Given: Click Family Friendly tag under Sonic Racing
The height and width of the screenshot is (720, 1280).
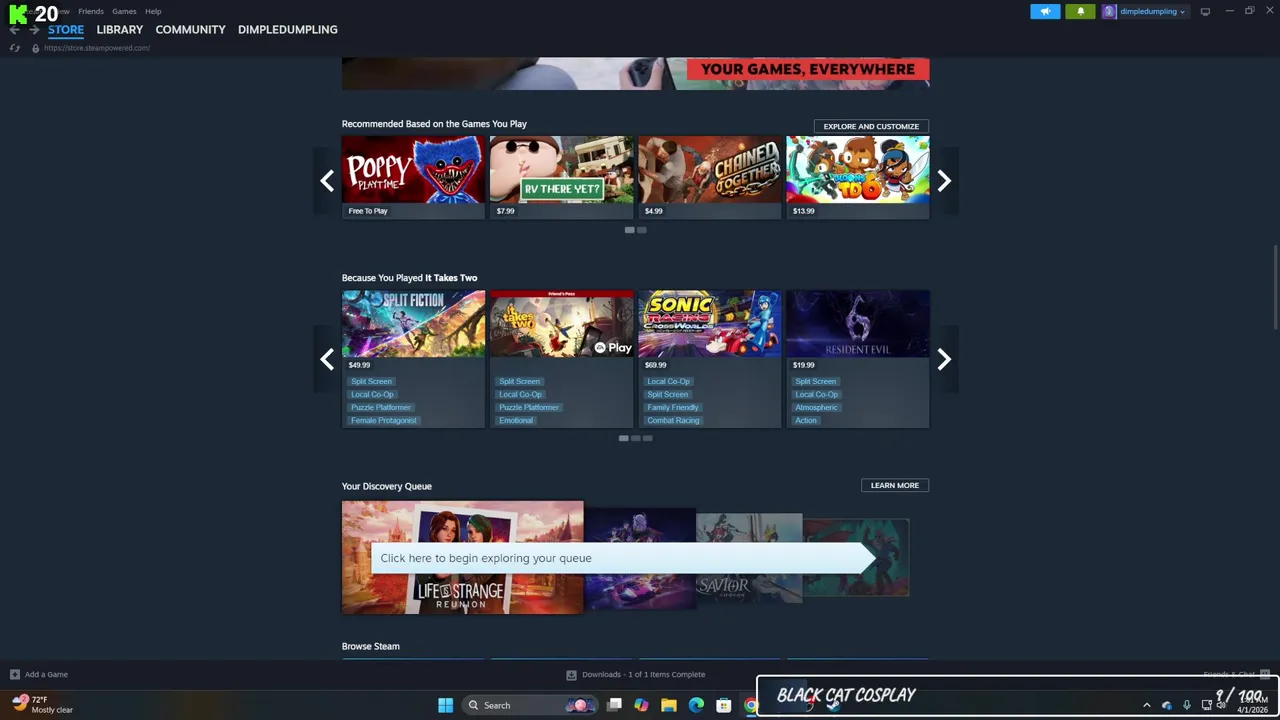Looking at the screenshot, I should point(672,408).
